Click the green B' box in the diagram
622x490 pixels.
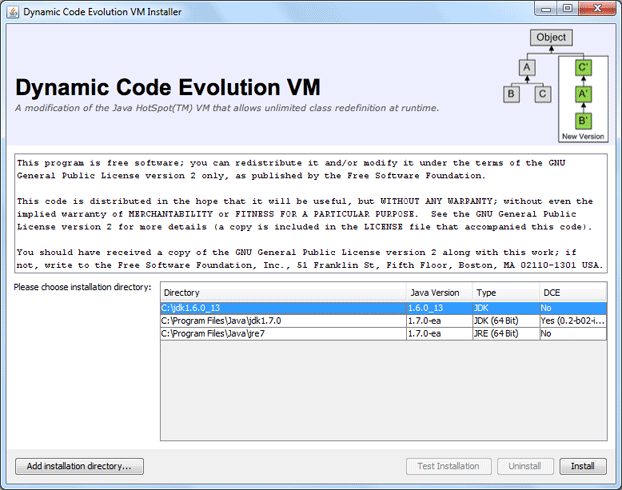point(583,121)
